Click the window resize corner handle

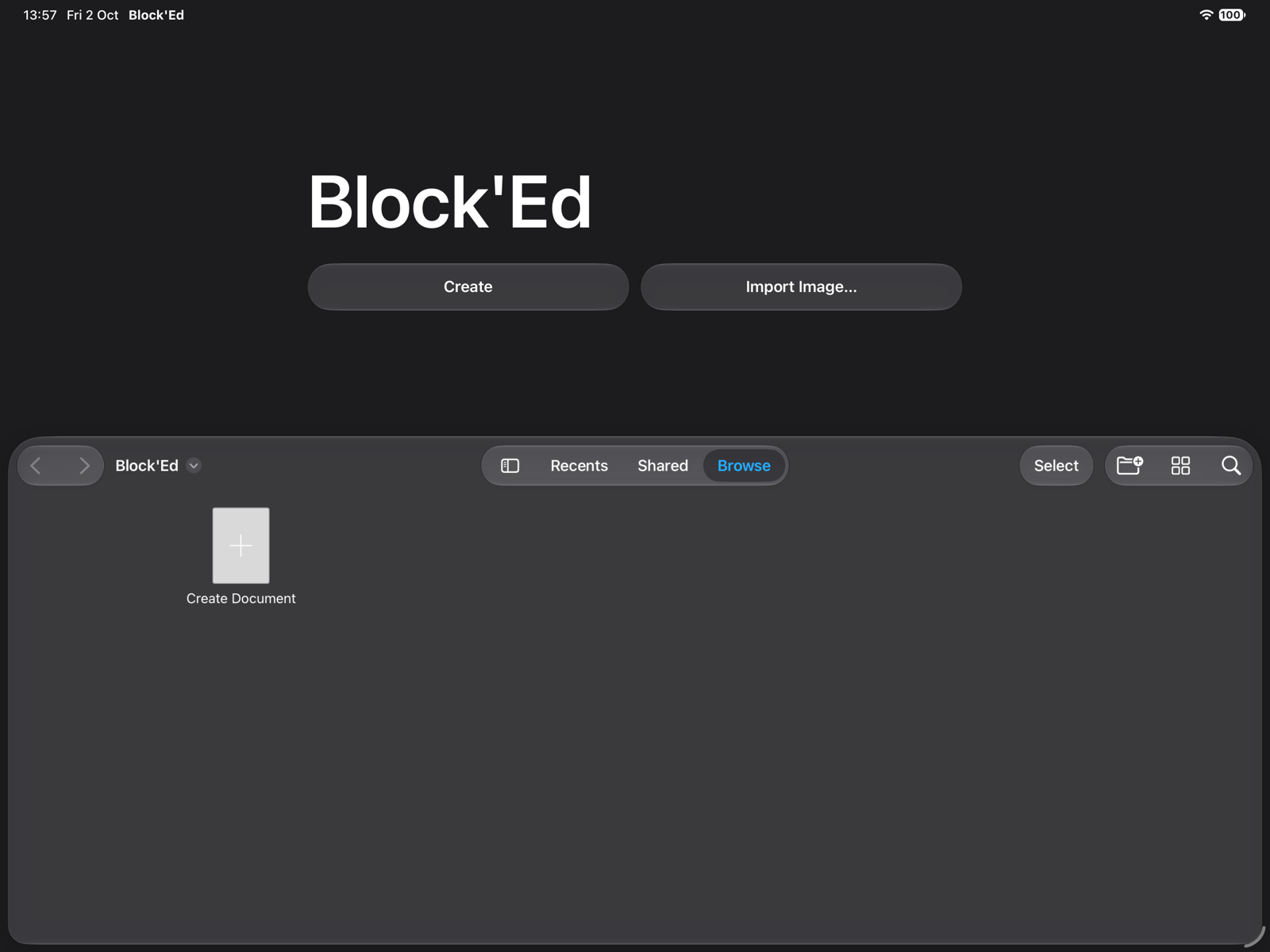(1256, 938)
